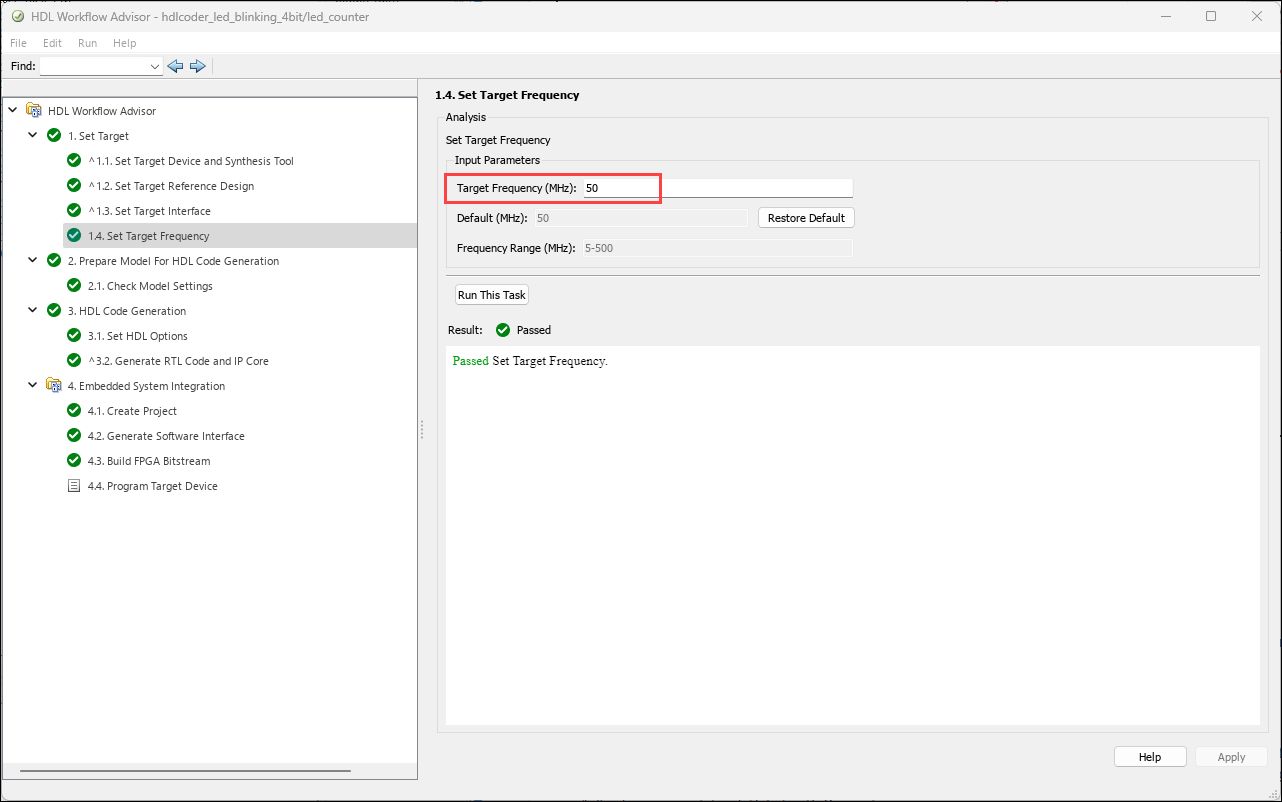Collapse the 3. HDL Code Generation node

(x=33, y=311)
